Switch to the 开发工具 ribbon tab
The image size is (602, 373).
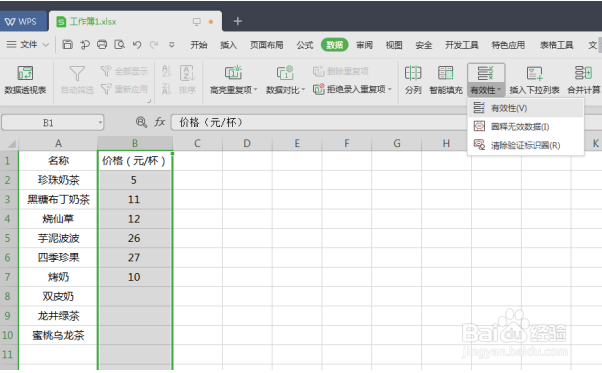click(x=461, y=45)
